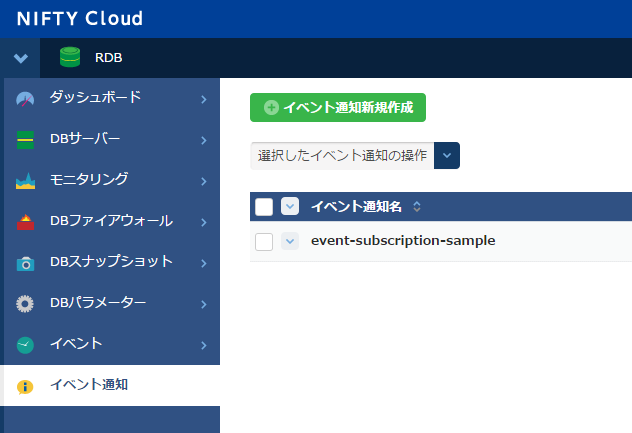Open the DBファイアウォール menu item
632x433 pixels.
pos(112,222)
